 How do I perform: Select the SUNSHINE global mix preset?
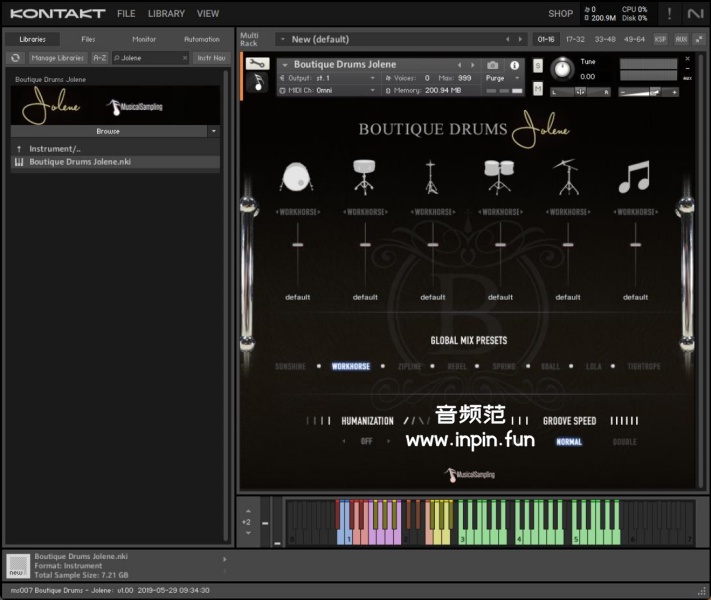pyautogui.click(x=290, y=366)
